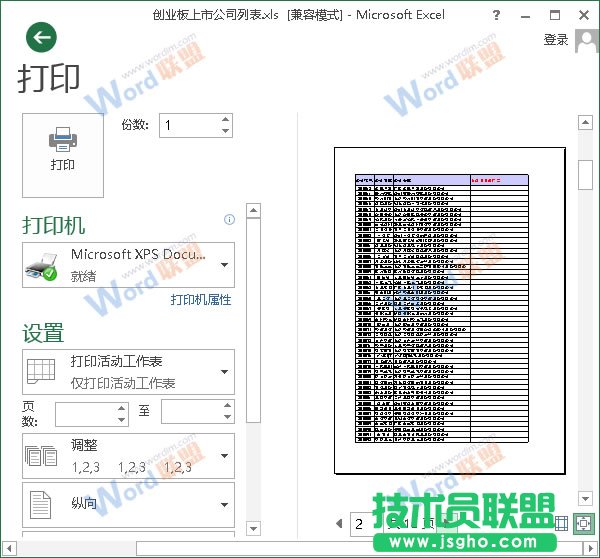Viewport: 600px width, 558px height.
Task: Minimize the Excel window
Action: click(x=525, y=16)
